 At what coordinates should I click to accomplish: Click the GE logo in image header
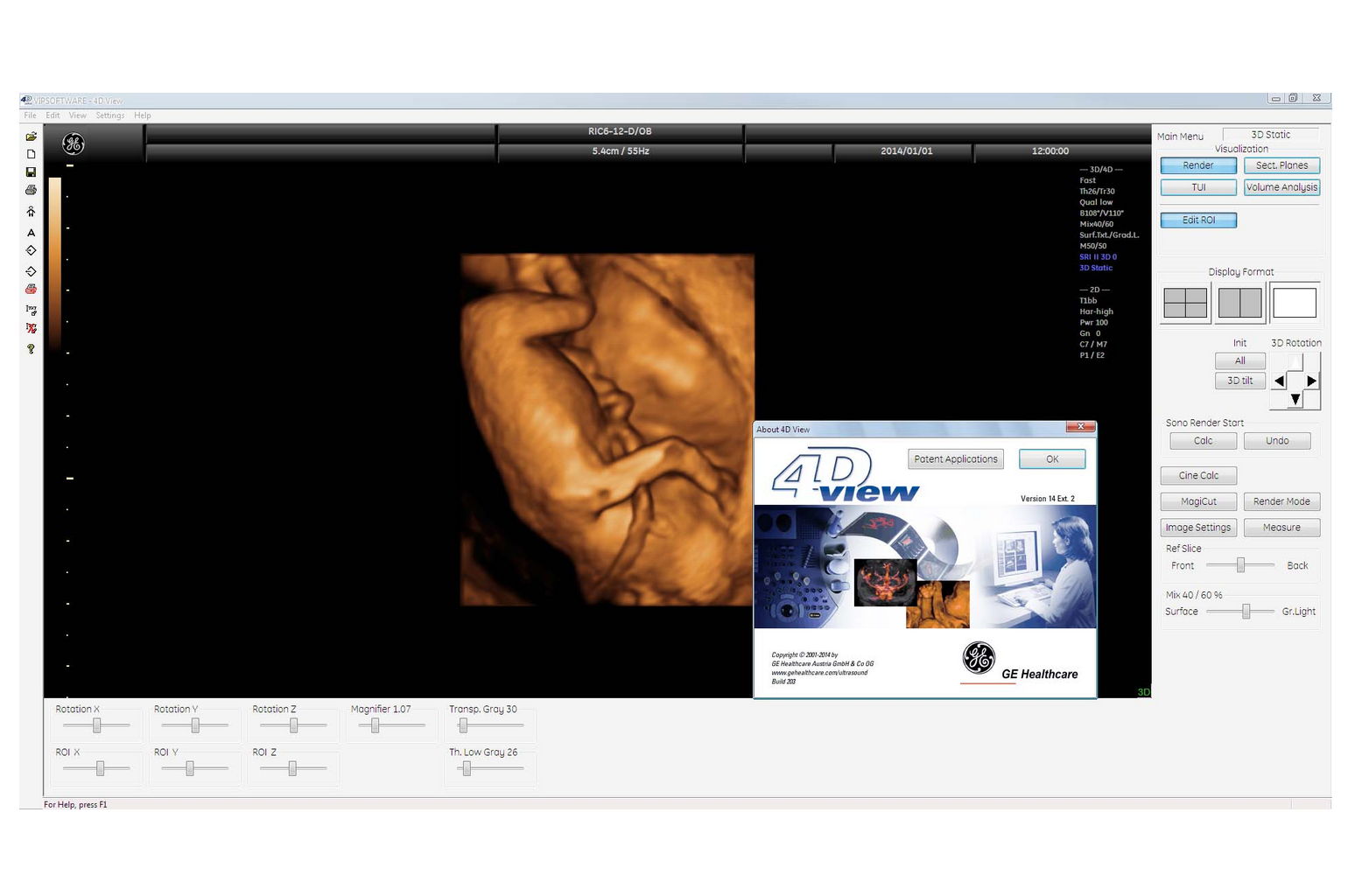[74, 144]
